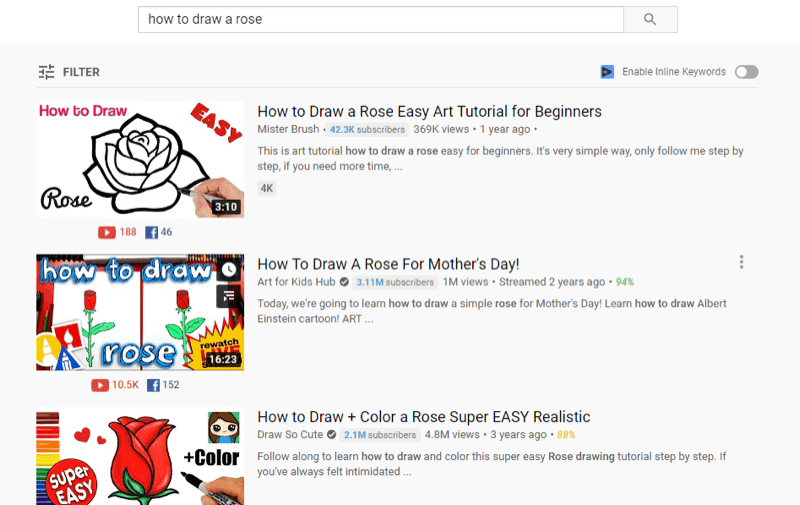The image size is (800, 505).
Task: Click the 88% rating text
Action: point(566,435)
